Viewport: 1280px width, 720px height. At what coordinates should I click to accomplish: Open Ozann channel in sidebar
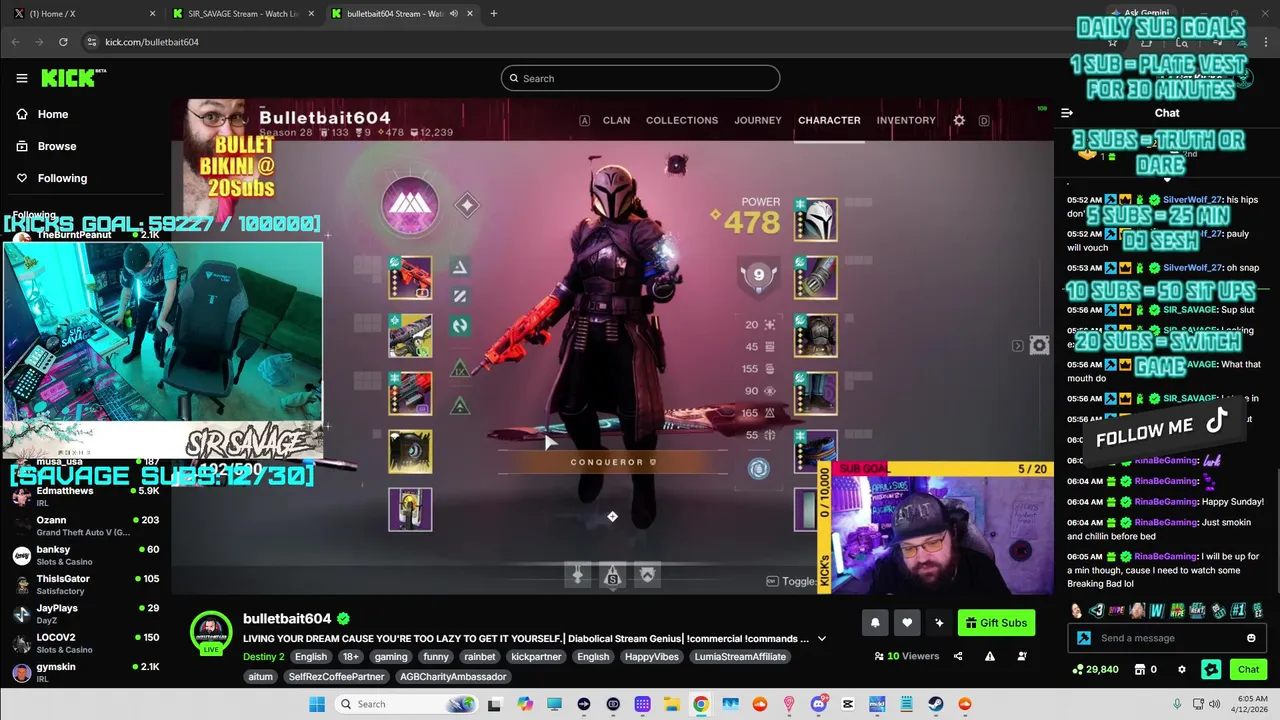point(86,526)
